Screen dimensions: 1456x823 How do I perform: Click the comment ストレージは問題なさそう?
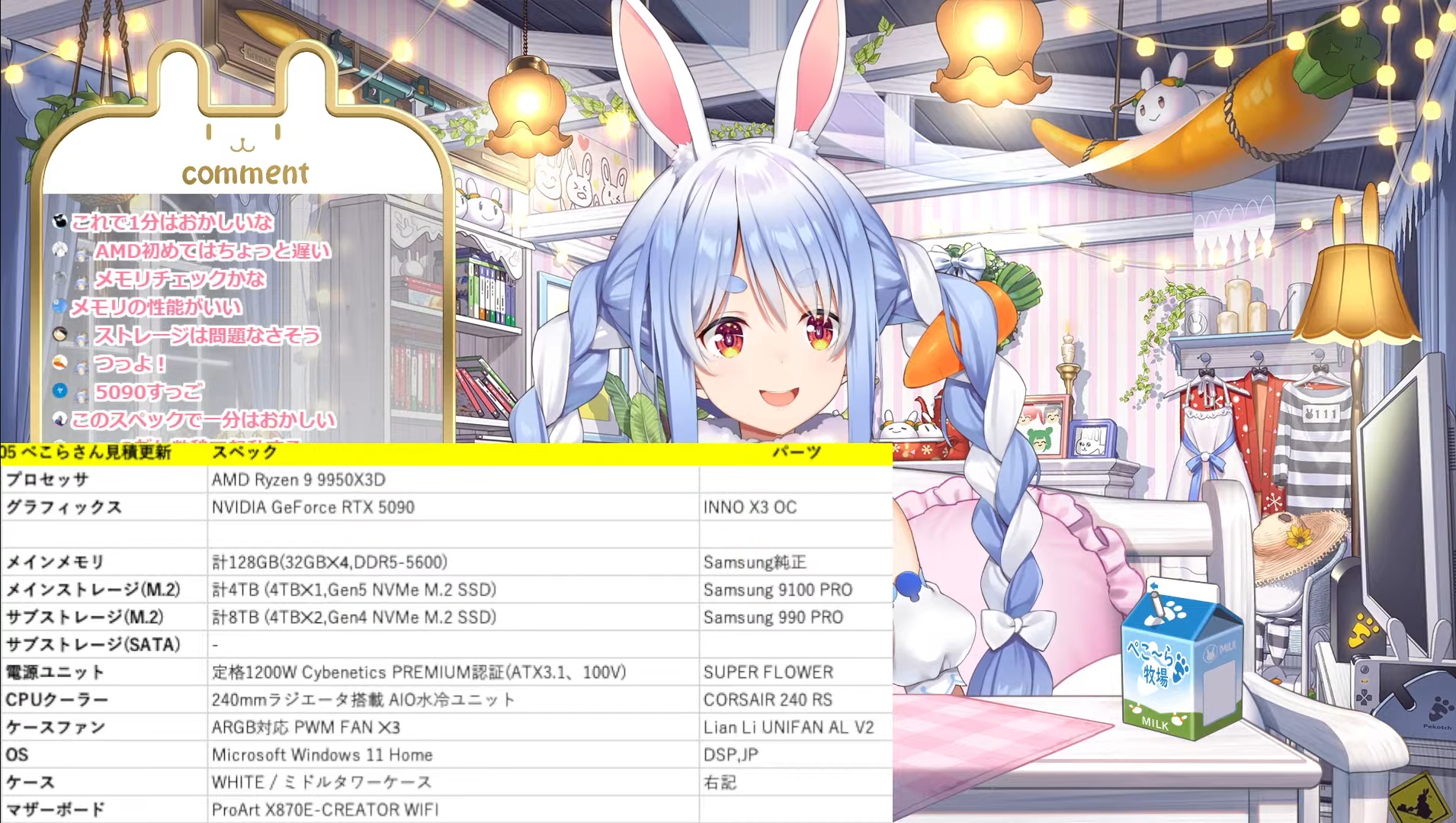[x=207, y=335]
